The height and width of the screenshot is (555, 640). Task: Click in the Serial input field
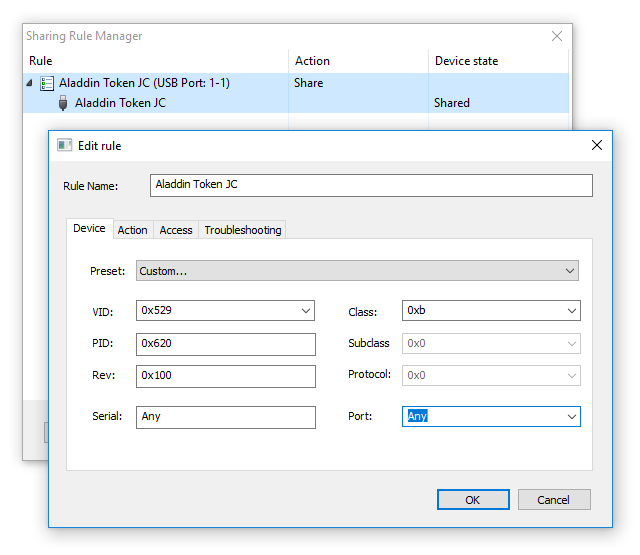point(226,417)
